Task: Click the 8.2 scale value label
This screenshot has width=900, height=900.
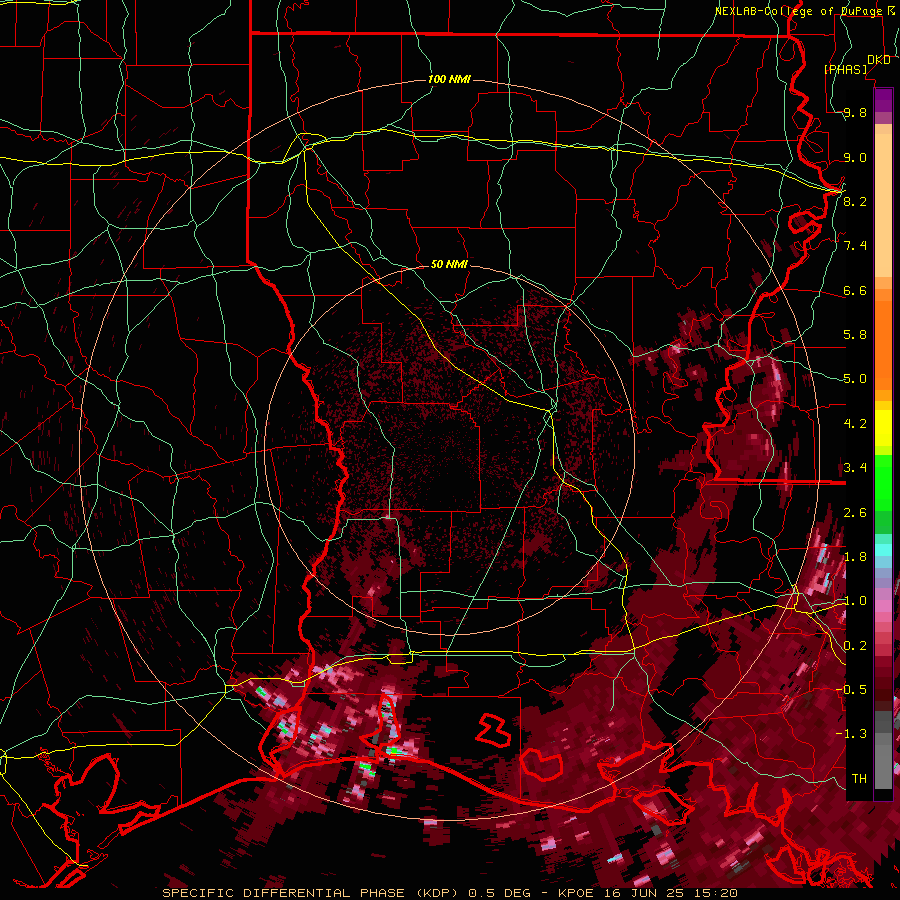Action: click(x=855, y=201)
